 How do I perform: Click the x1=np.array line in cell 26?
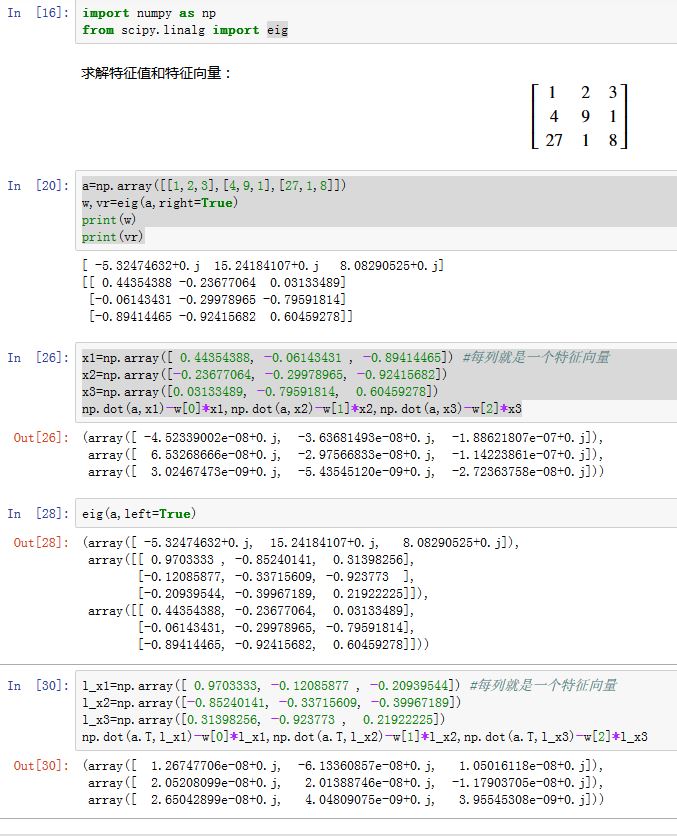(x=270, y=358)
